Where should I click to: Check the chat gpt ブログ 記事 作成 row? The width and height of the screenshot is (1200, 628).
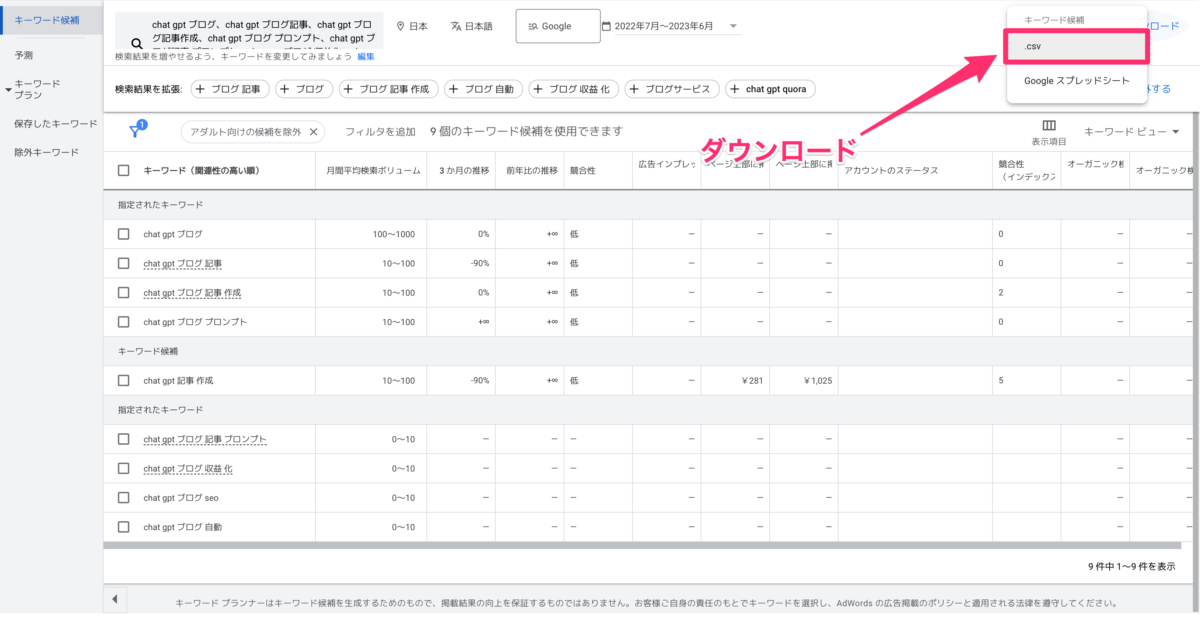click(124, 292)
